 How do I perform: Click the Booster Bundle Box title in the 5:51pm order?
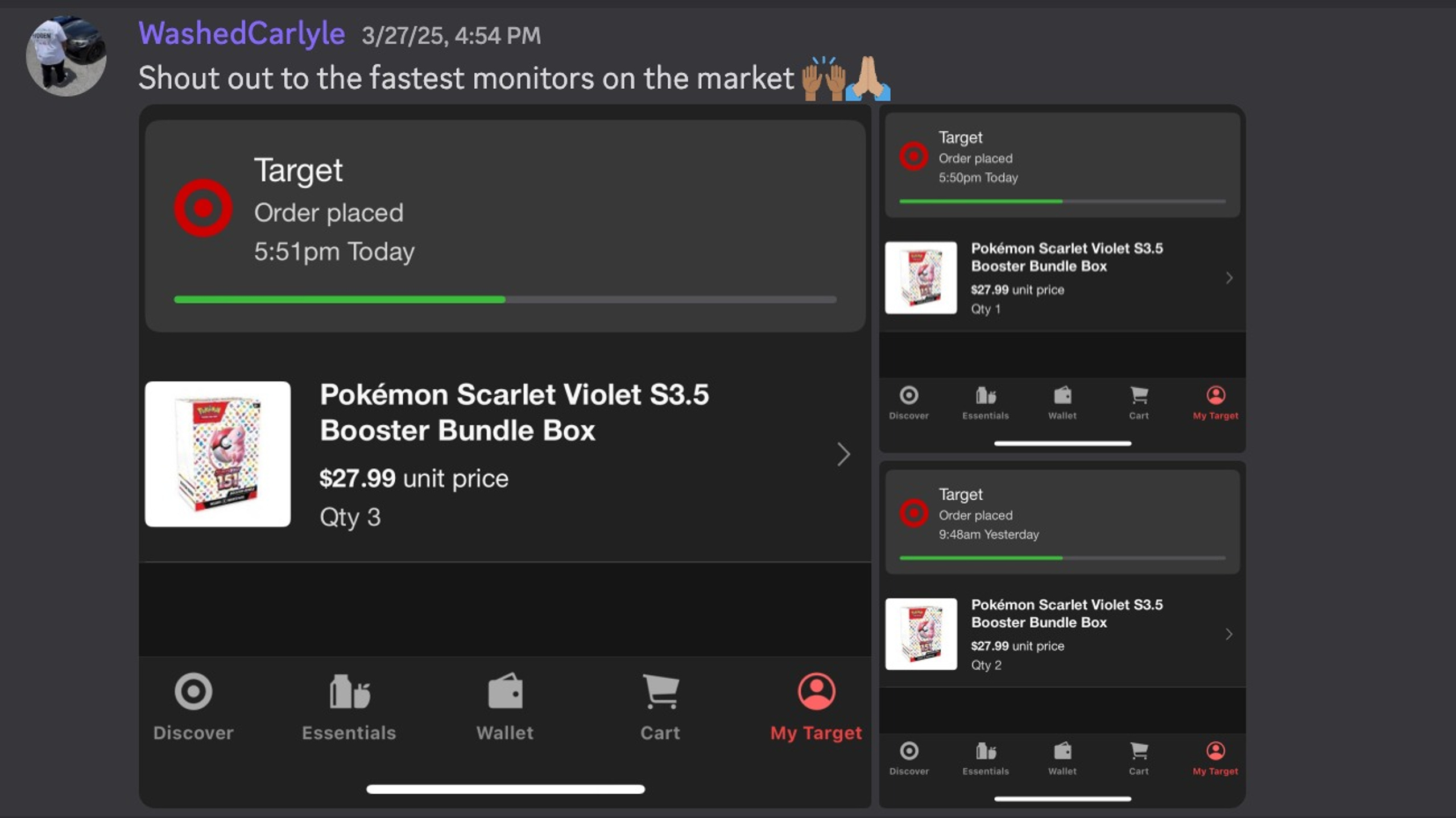click(x=514, y=412)
